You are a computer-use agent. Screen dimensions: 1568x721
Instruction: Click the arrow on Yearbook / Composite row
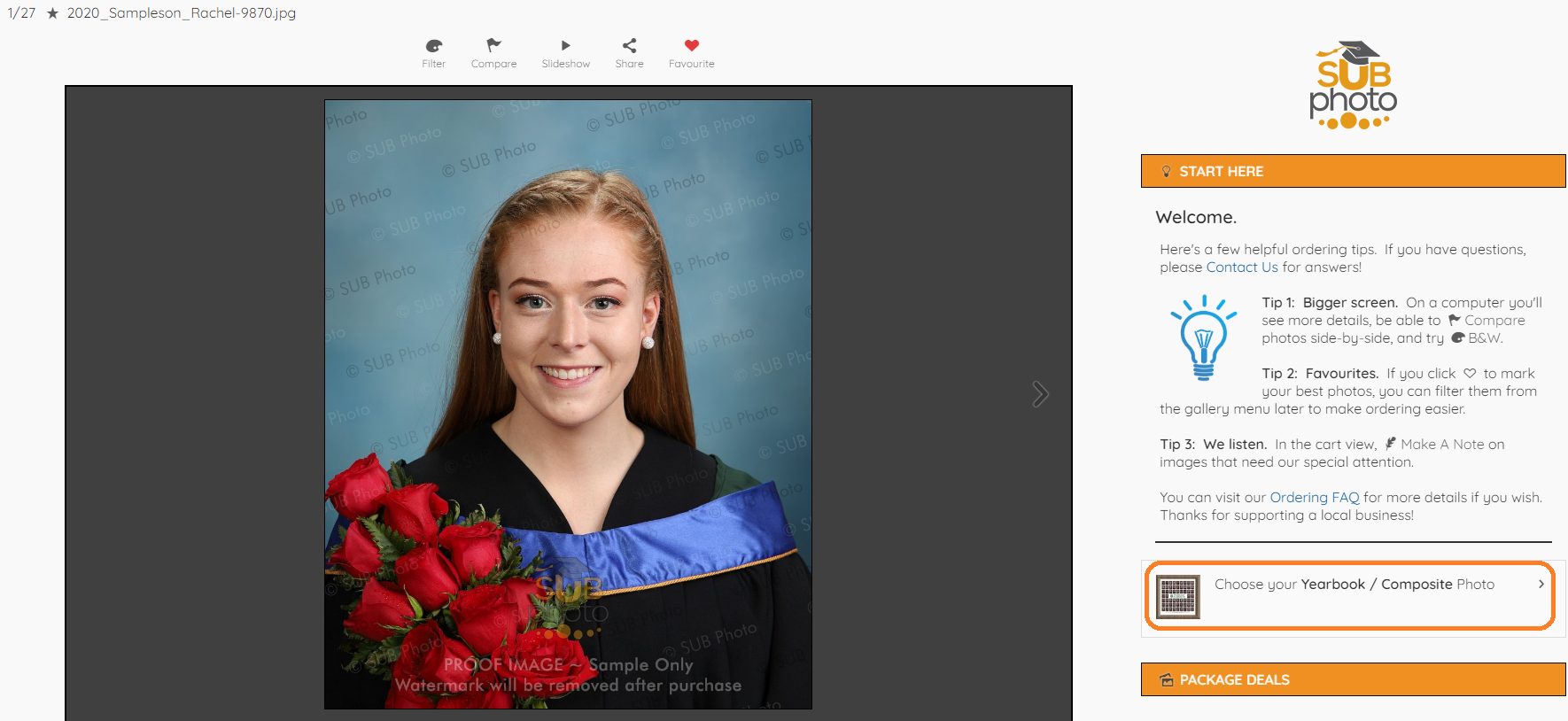tap(1541, 584)
